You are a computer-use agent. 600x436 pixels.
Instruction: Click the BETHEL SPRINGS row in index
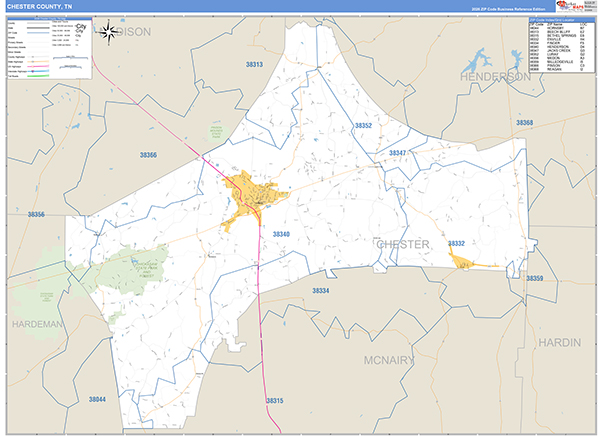coord(557,36)
